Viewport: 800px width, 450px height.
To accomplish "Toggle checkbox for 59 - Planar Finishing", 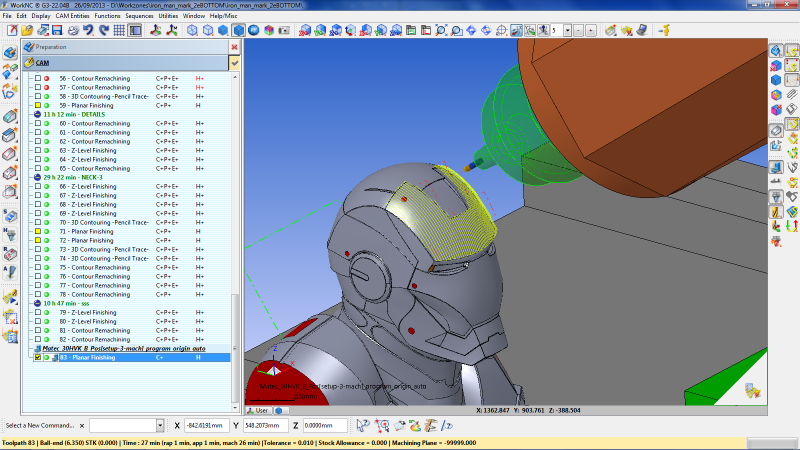I will [x=38, y=105].
